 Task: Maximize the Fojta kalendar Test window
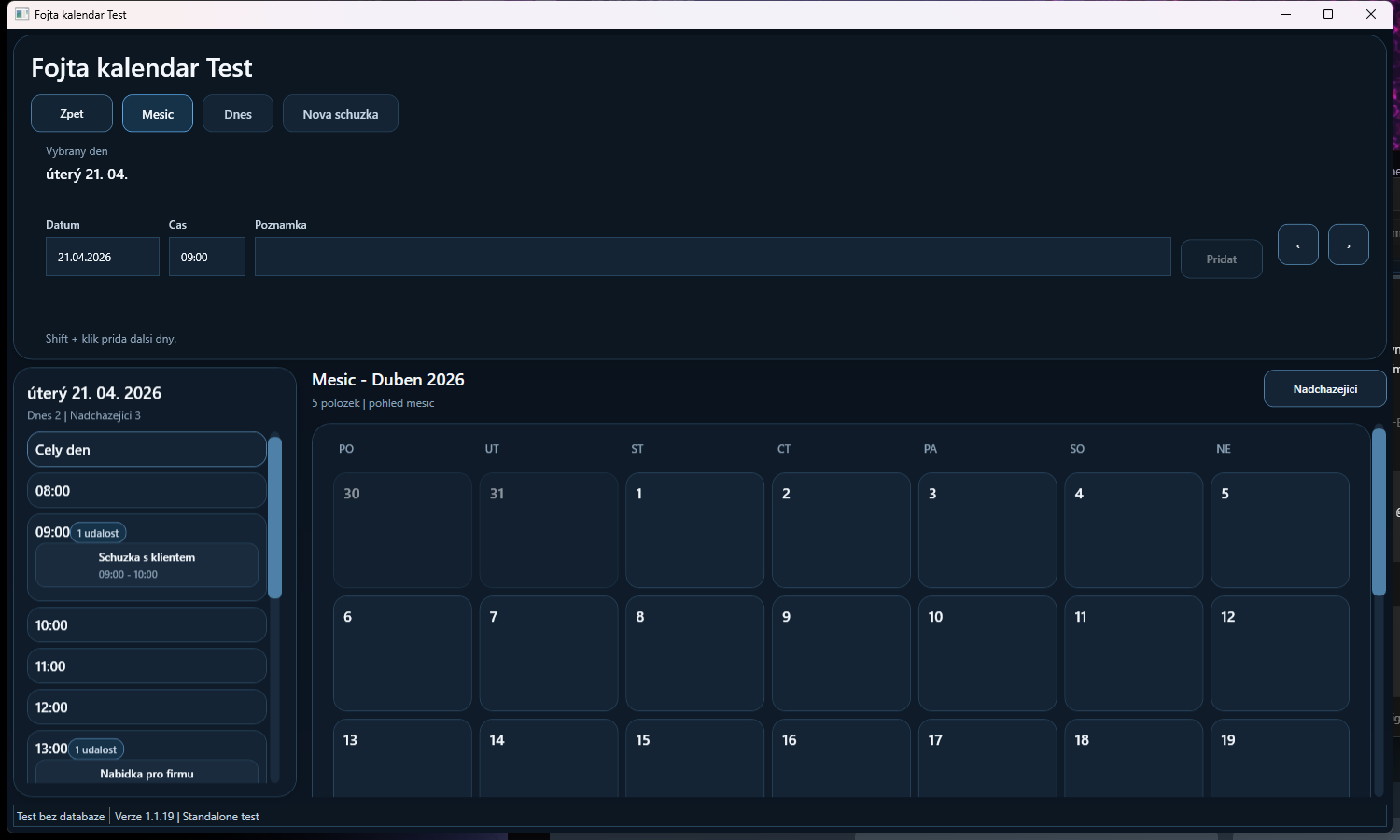pyautogui.click(x=1328, y=14)
